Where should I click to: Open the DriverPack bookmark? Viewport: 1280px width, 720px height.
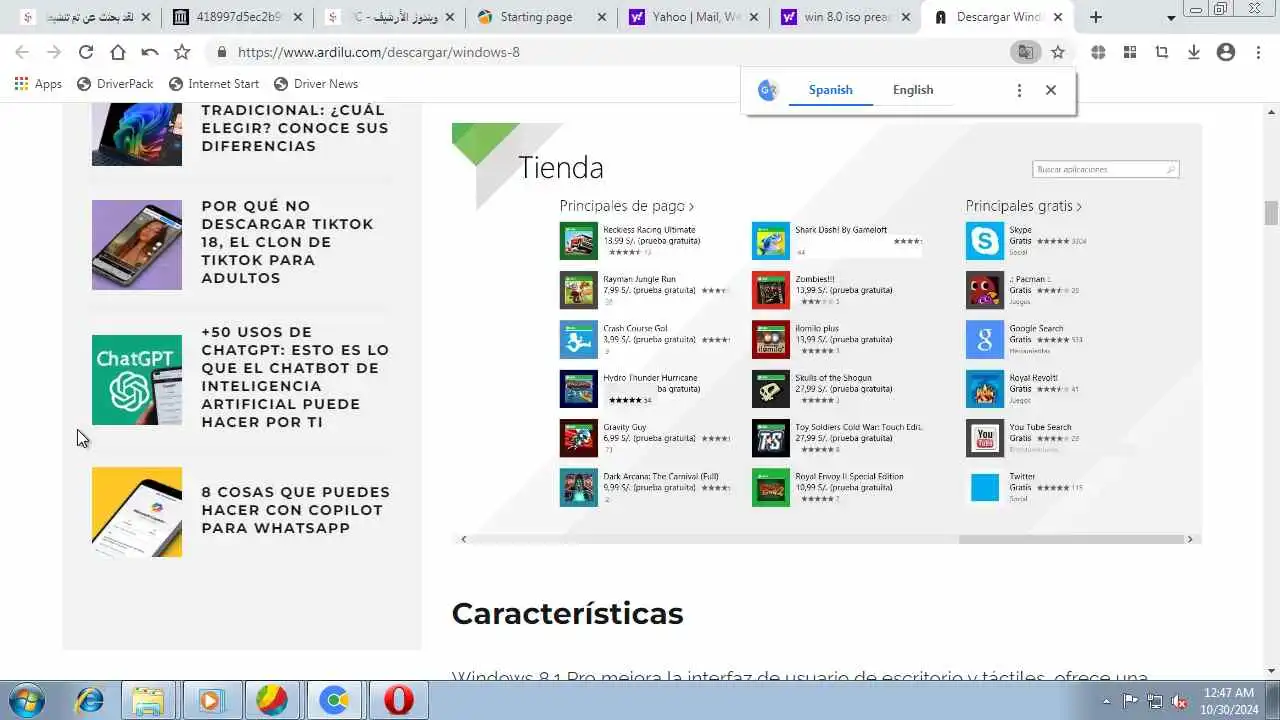115,84
